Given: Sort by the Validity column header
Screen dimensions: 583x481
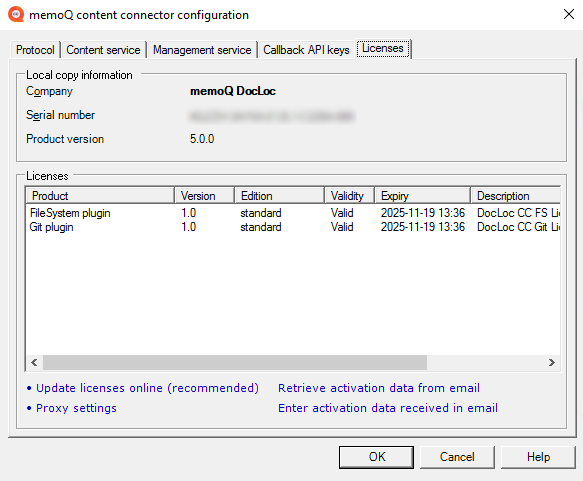Looking at the screenshot, I should [350, 196].
